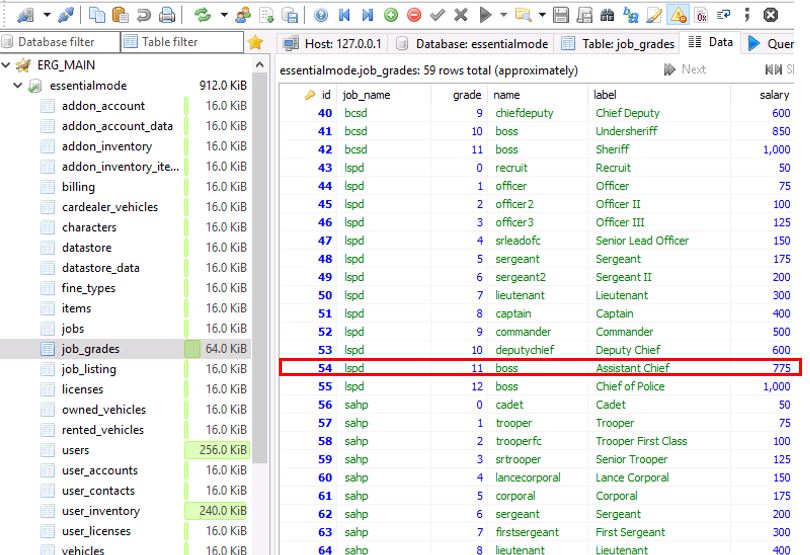Open the blue Help question-mark icon

pyautogui.click(x=321, y=15)
